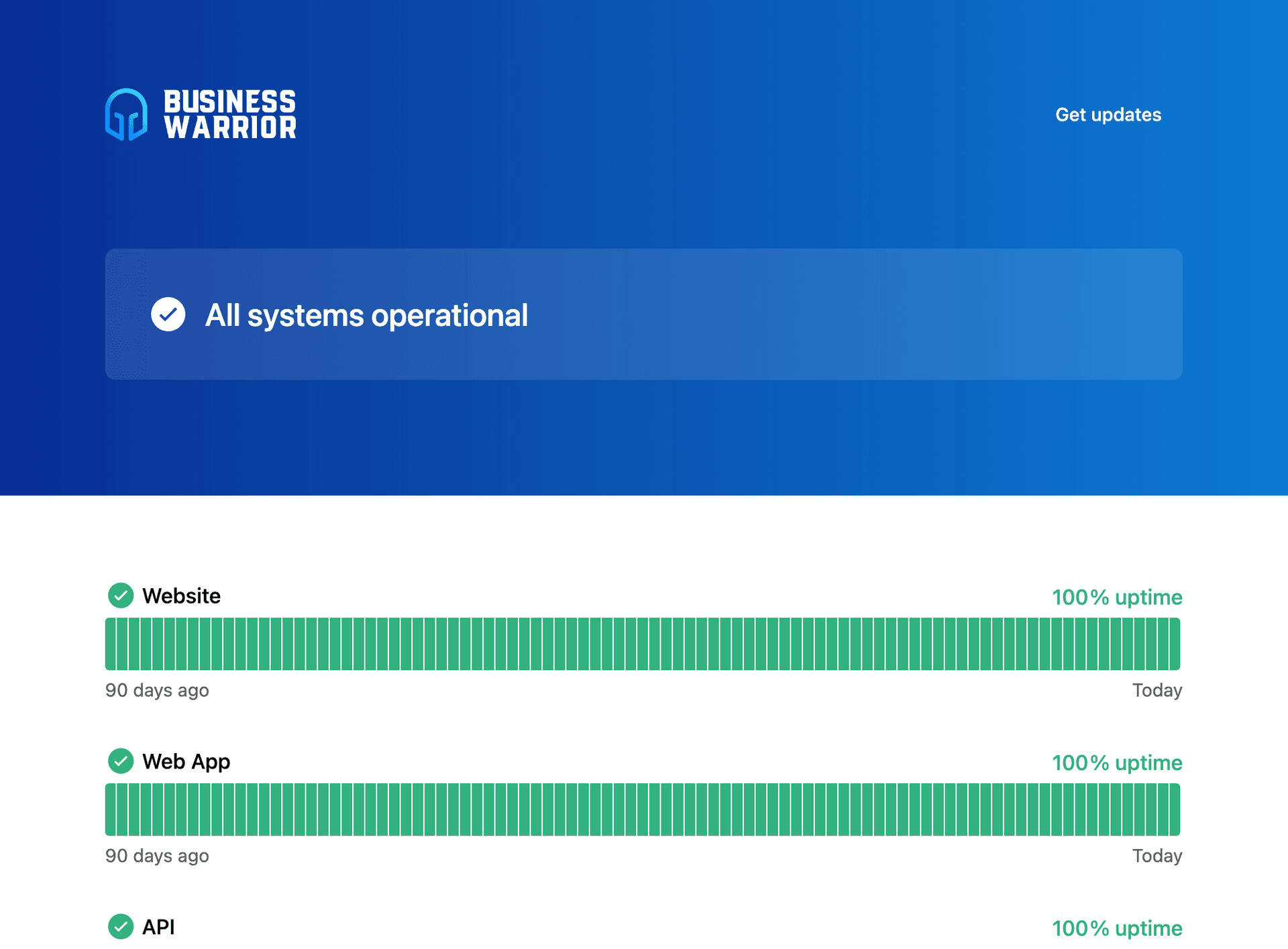Click the first day bar in Web App uptime chart
The height and width of the screenshot is (949, 1288).
tap(111, 810)
